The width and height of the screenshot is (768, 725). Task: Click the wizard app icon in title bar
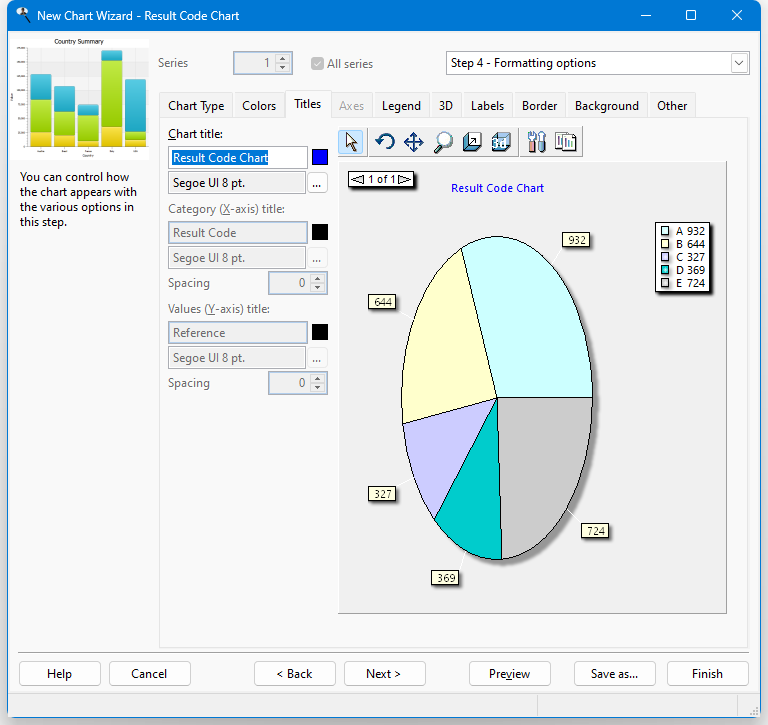click(x=23, y=15)
